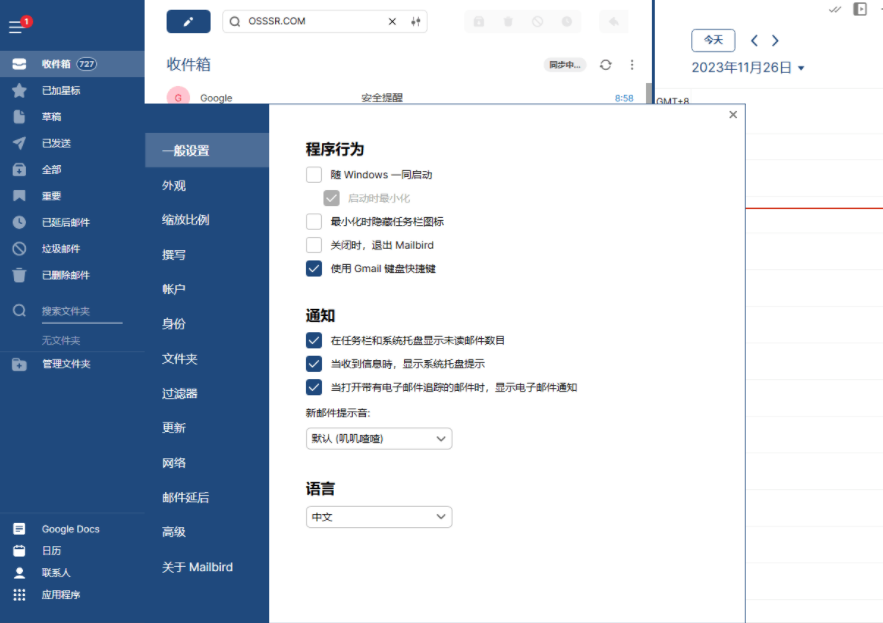Click the 搜索文件夹 search field
Image resolution: width=883 pixels, height=623 pixels.
(80, 311)
